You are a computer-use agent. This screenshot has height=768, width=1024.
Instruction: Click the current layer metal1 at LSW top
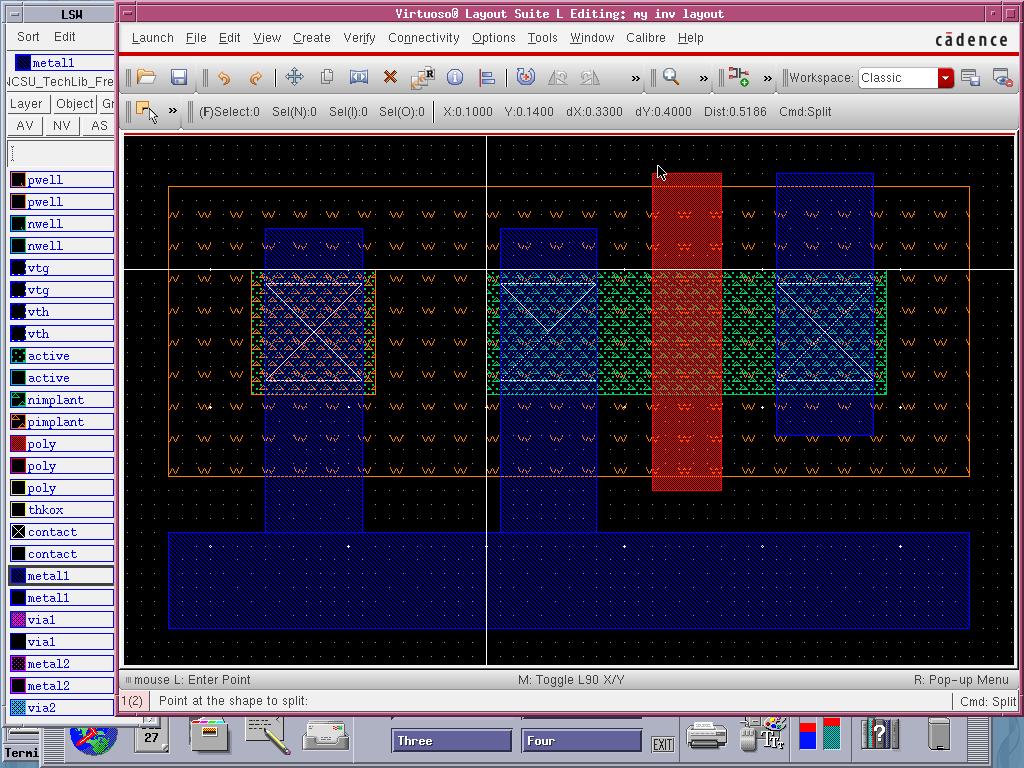coord(63,63)
